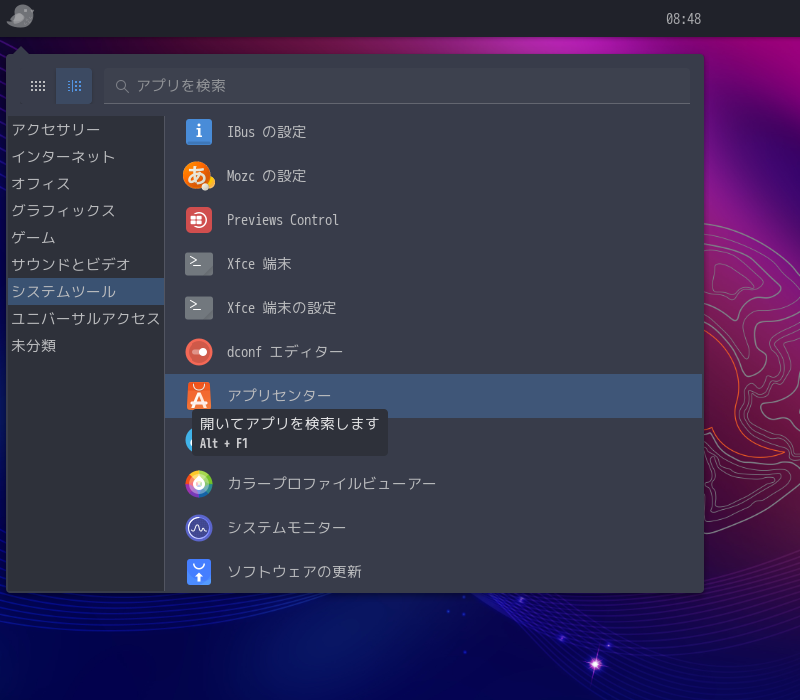
Task: Select the オフィス category
Action: tap(86, 184)
